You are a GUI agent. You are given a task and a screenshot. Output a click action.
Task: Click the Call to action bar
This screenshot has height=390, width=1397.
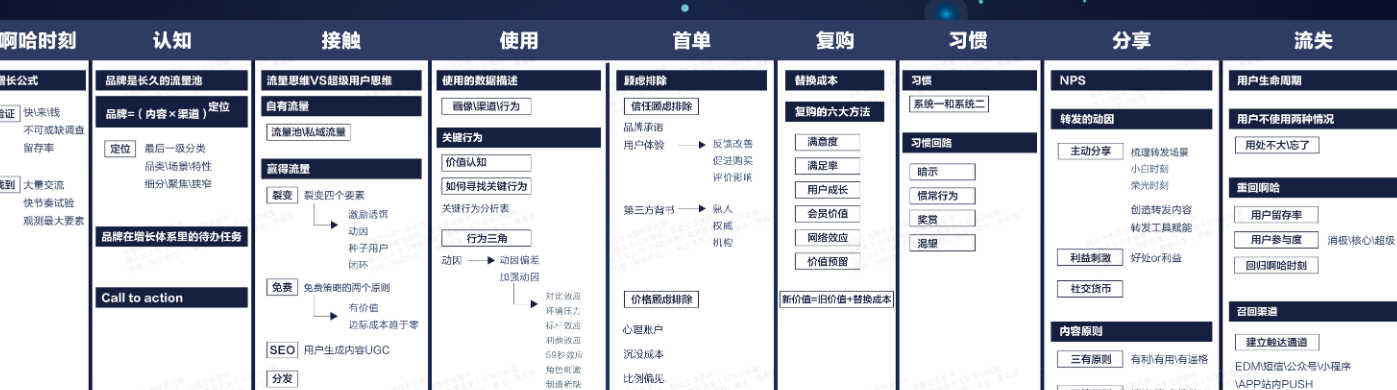click(172, 297)
